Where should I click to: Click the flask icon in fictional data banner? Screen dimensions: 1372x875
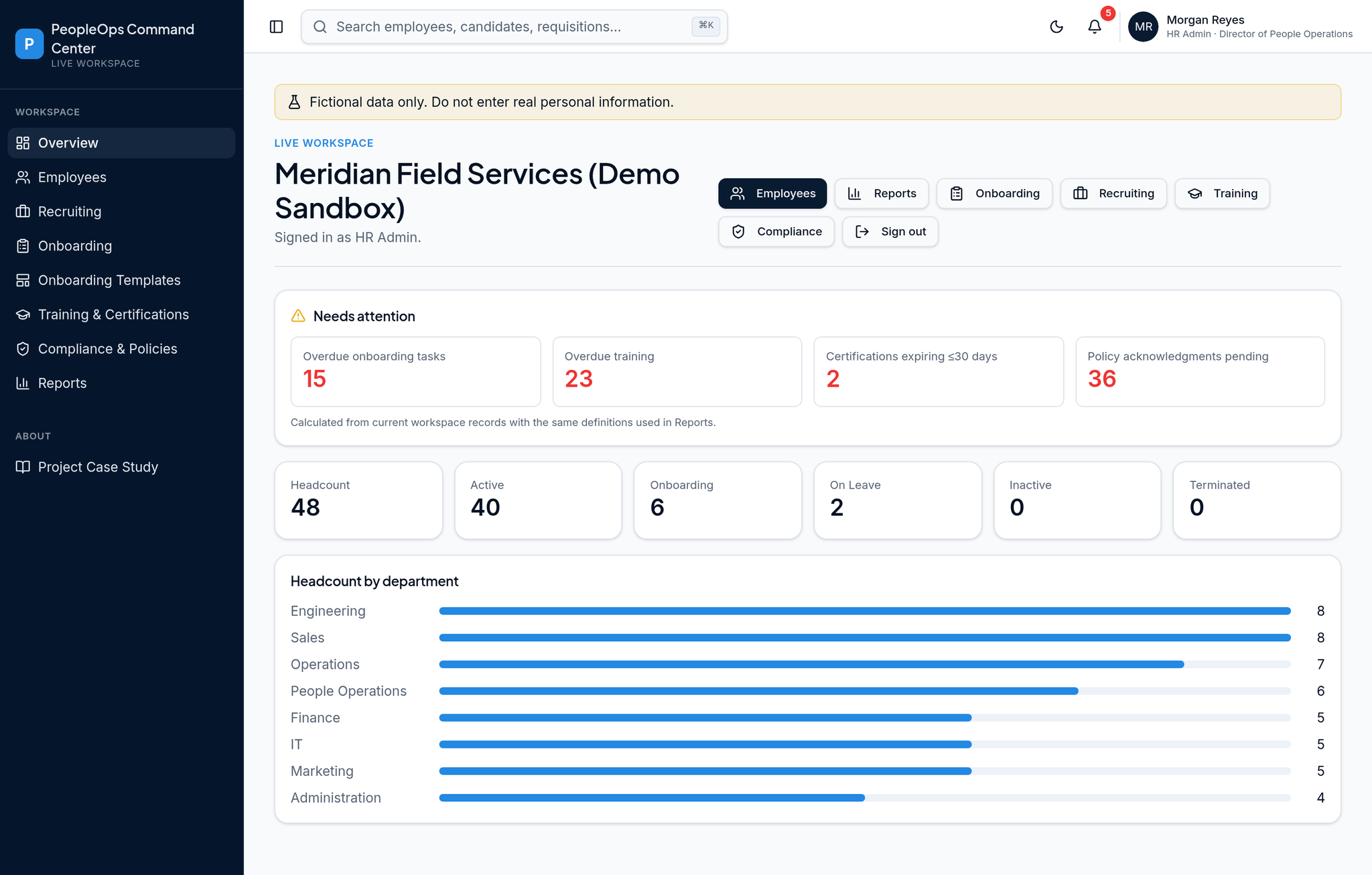click(x=294, y=102)
